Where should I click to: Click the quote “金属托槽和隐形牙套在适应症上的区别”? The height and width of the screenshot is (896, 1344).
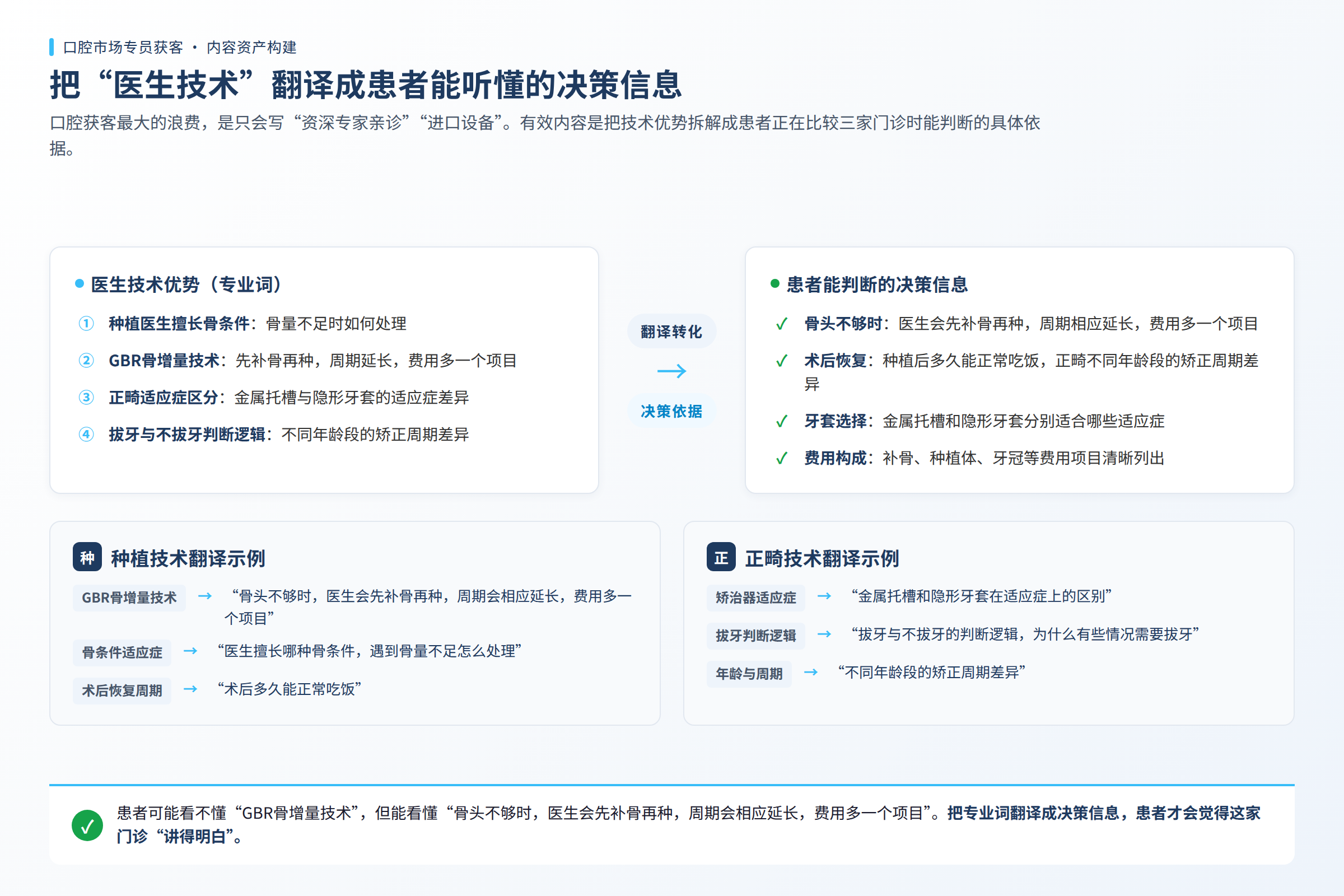[981, 596]
